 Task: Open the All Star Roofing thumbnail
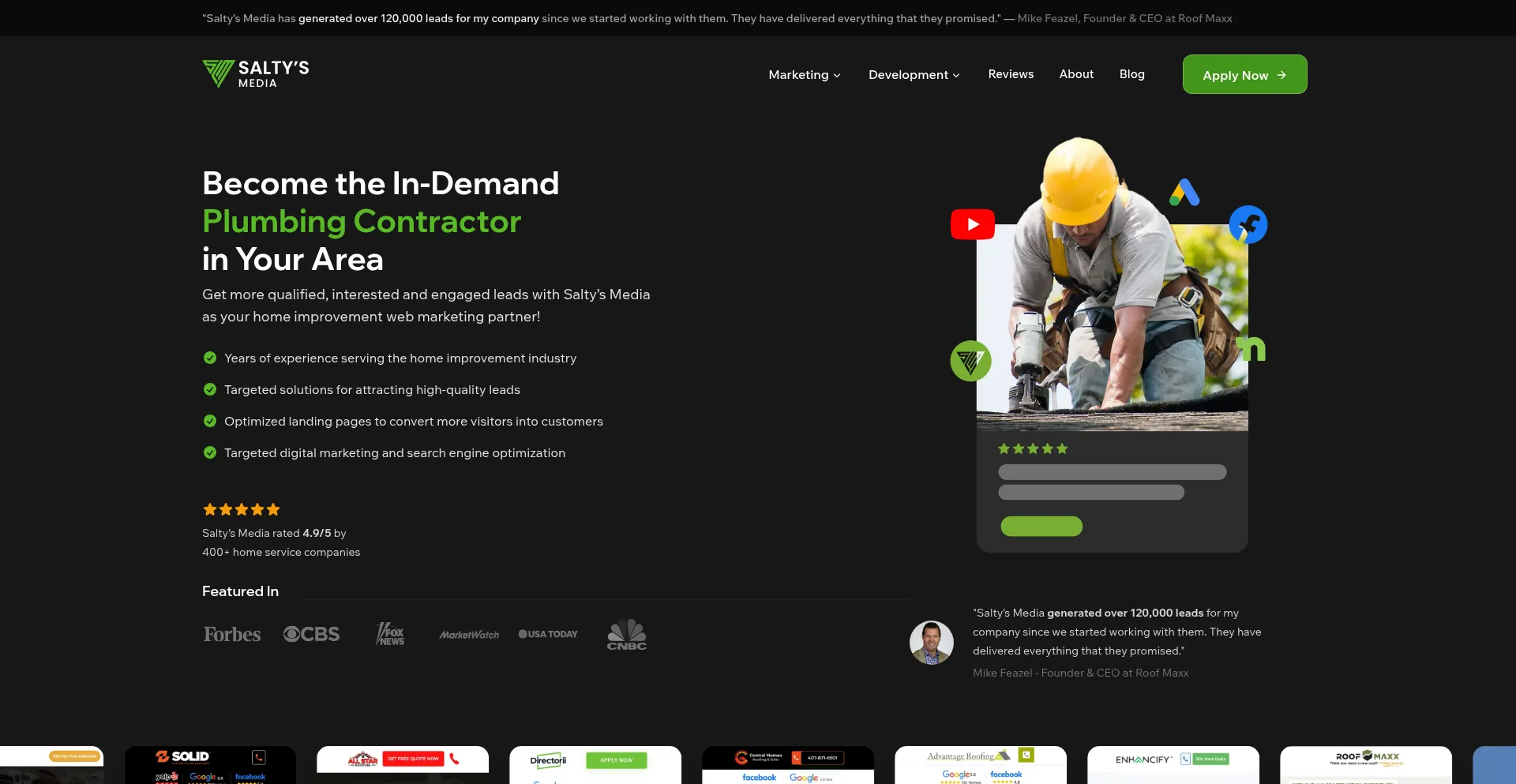(403, 765)
